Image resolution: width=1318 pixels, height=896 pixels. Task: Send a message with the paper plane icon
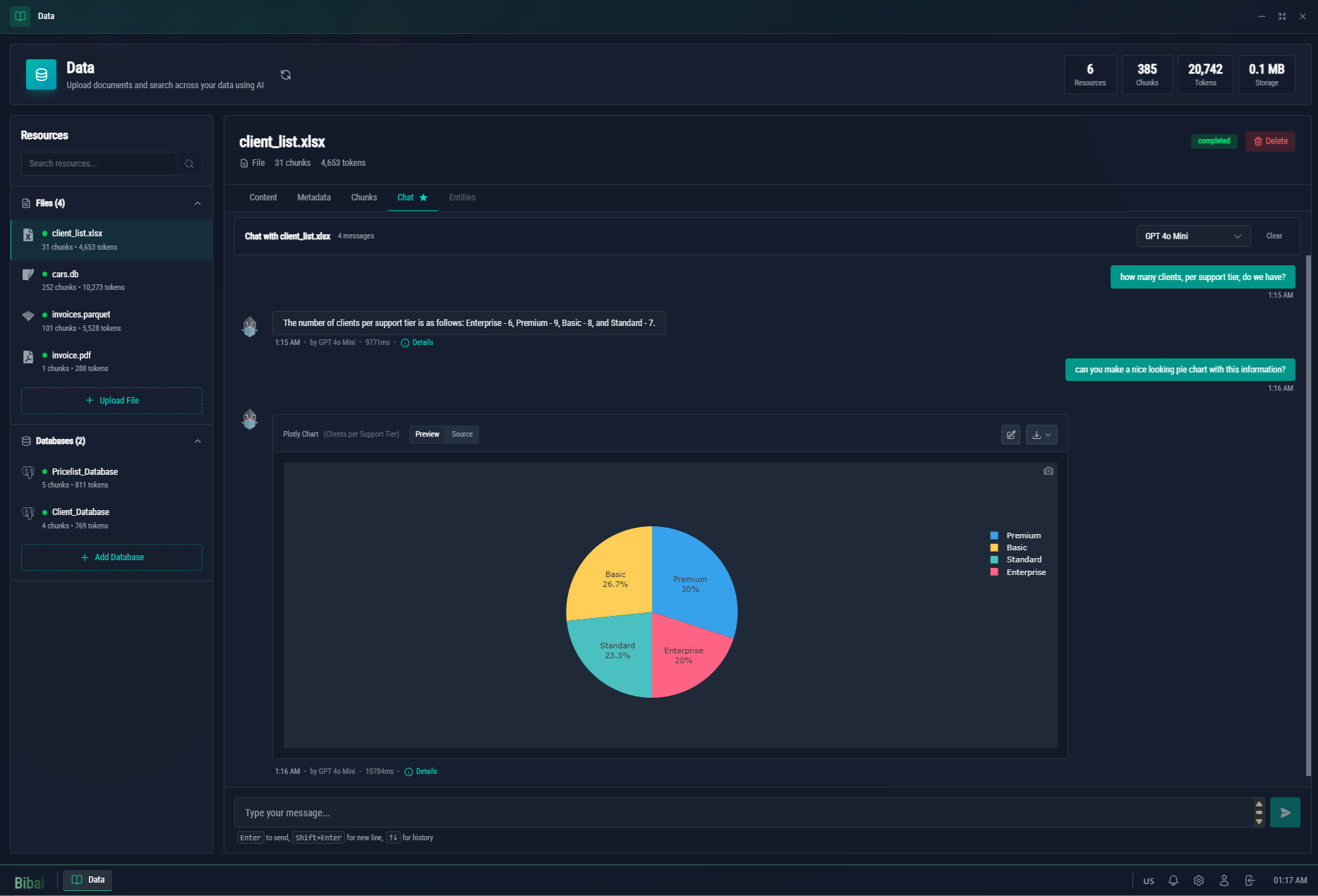1285,812
